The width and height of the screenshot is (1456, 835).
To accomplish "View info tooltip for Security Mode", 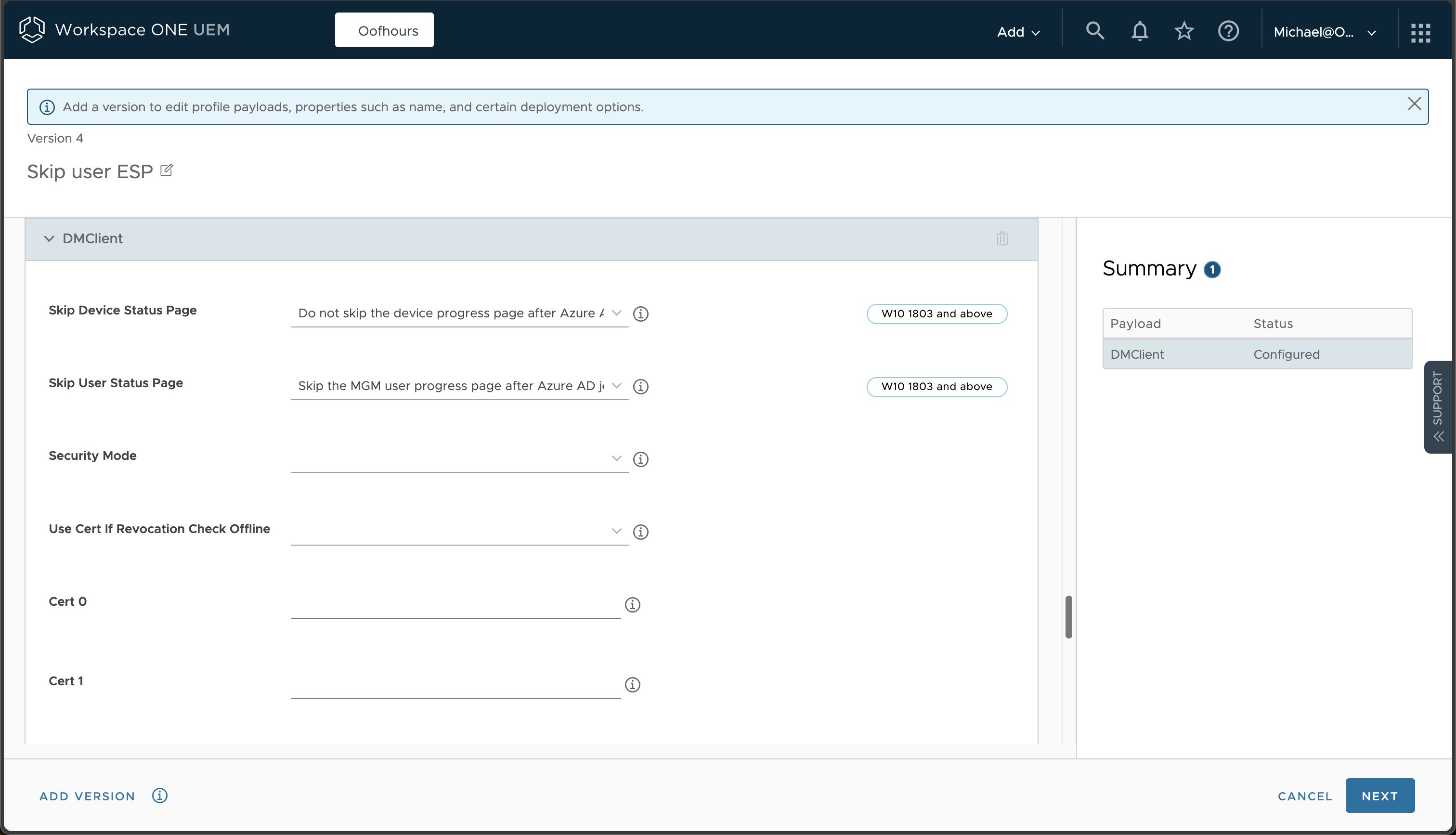I will tap(641, 459).
